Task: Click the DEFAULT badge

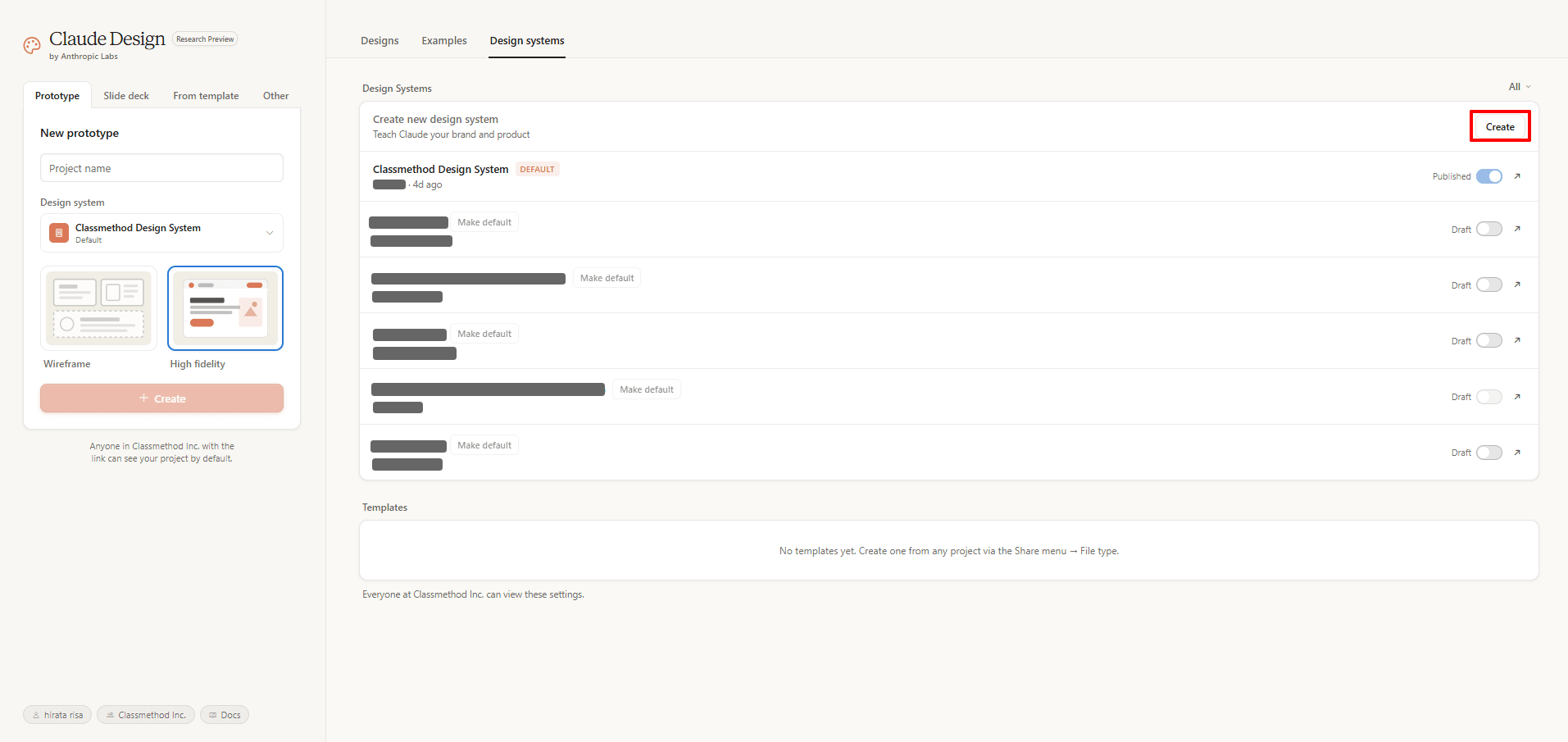Action: pyautogui.click(x=538, y=170)
